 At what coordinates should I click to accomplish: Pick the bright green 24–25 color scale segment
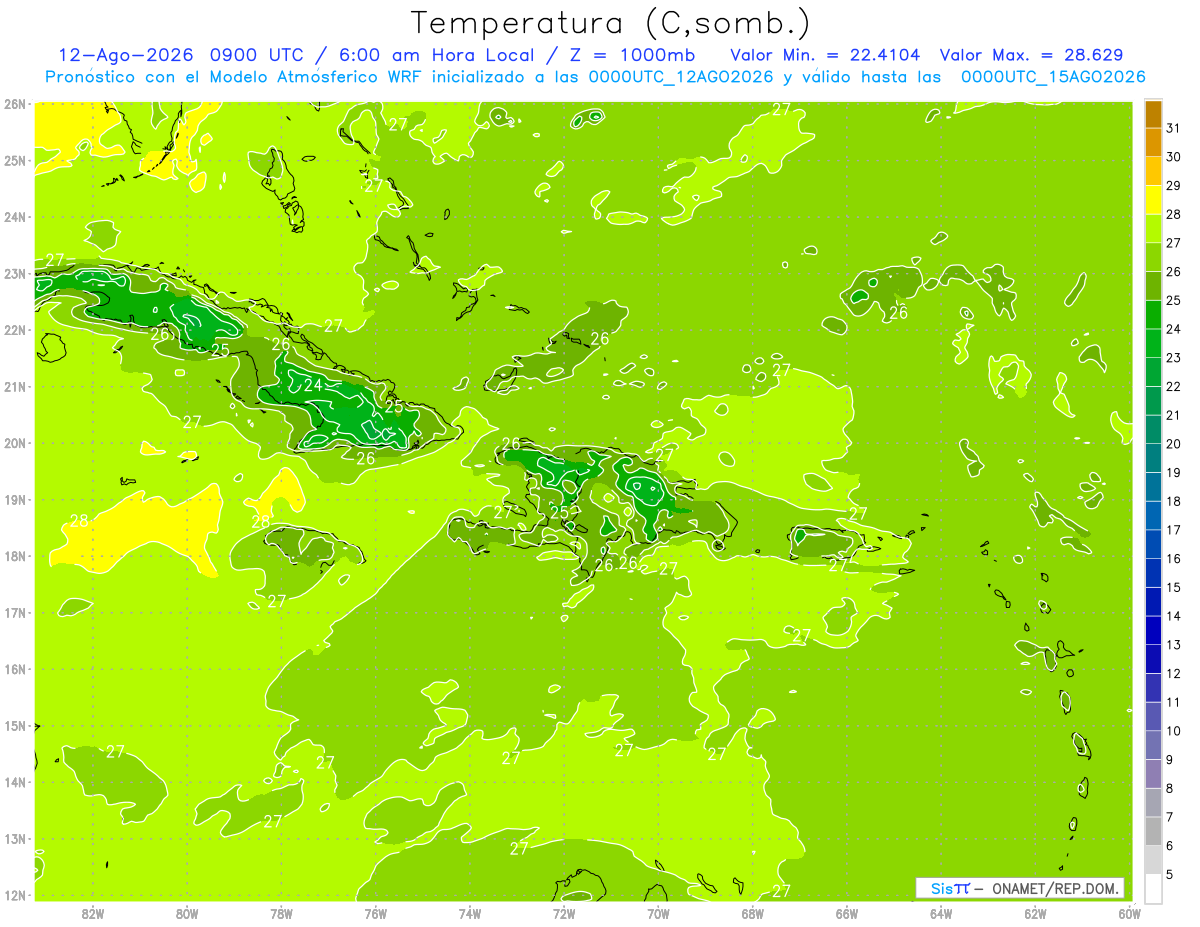point(1153,315)
